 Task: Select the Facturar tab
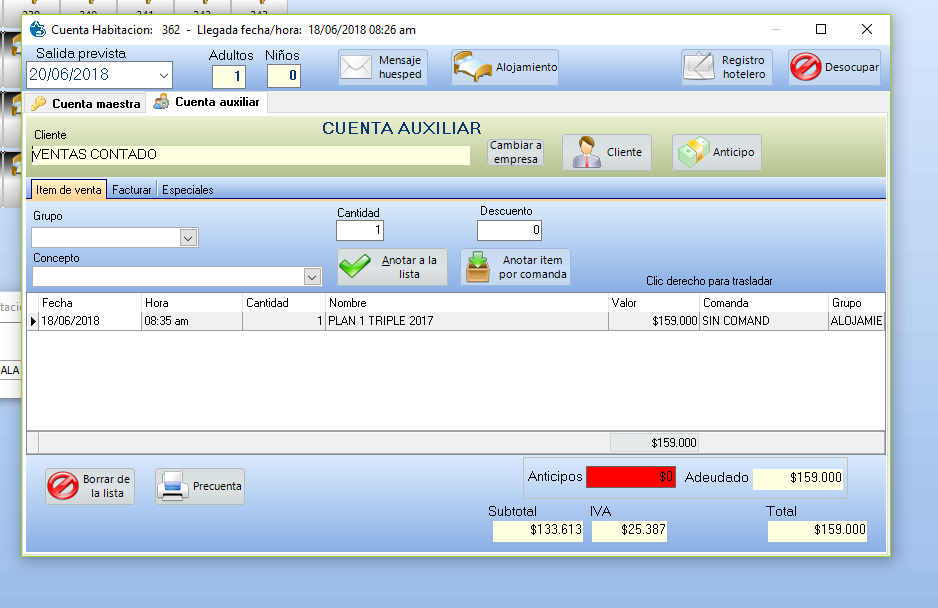[132, 190]
